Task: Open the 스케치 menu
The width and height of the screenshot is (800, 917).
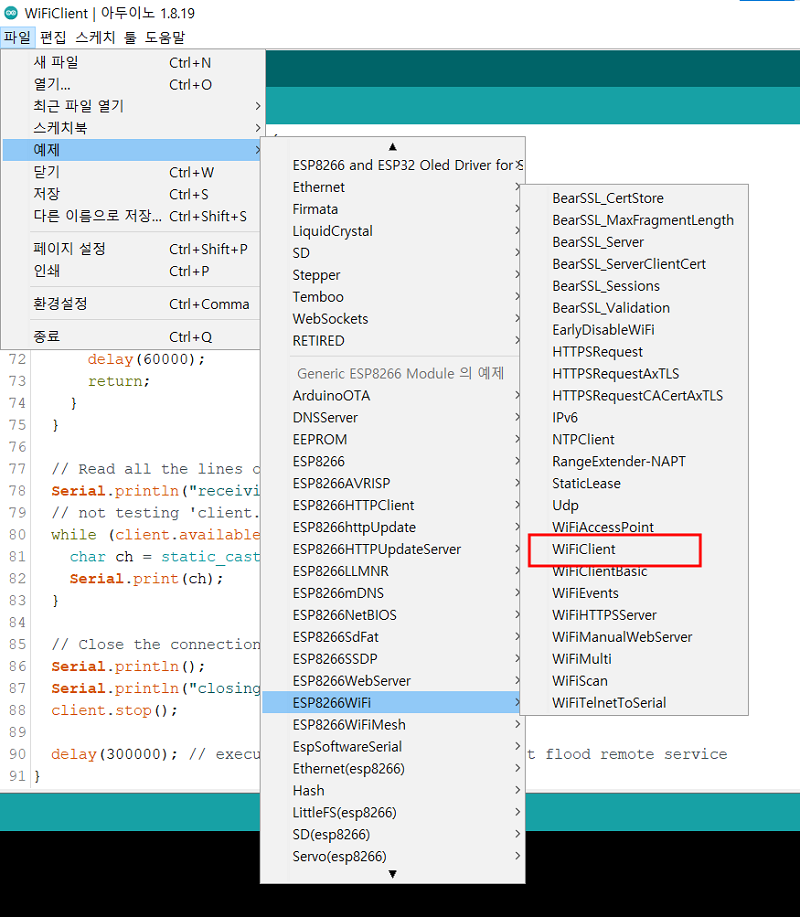Action: click(95, 37)
